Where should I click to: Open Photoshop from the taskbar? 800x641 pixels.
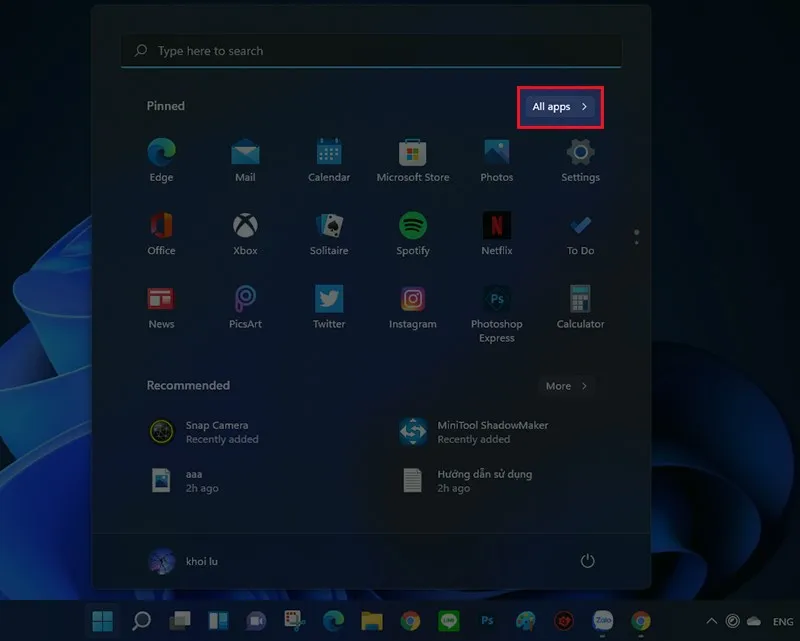(488, 622)
